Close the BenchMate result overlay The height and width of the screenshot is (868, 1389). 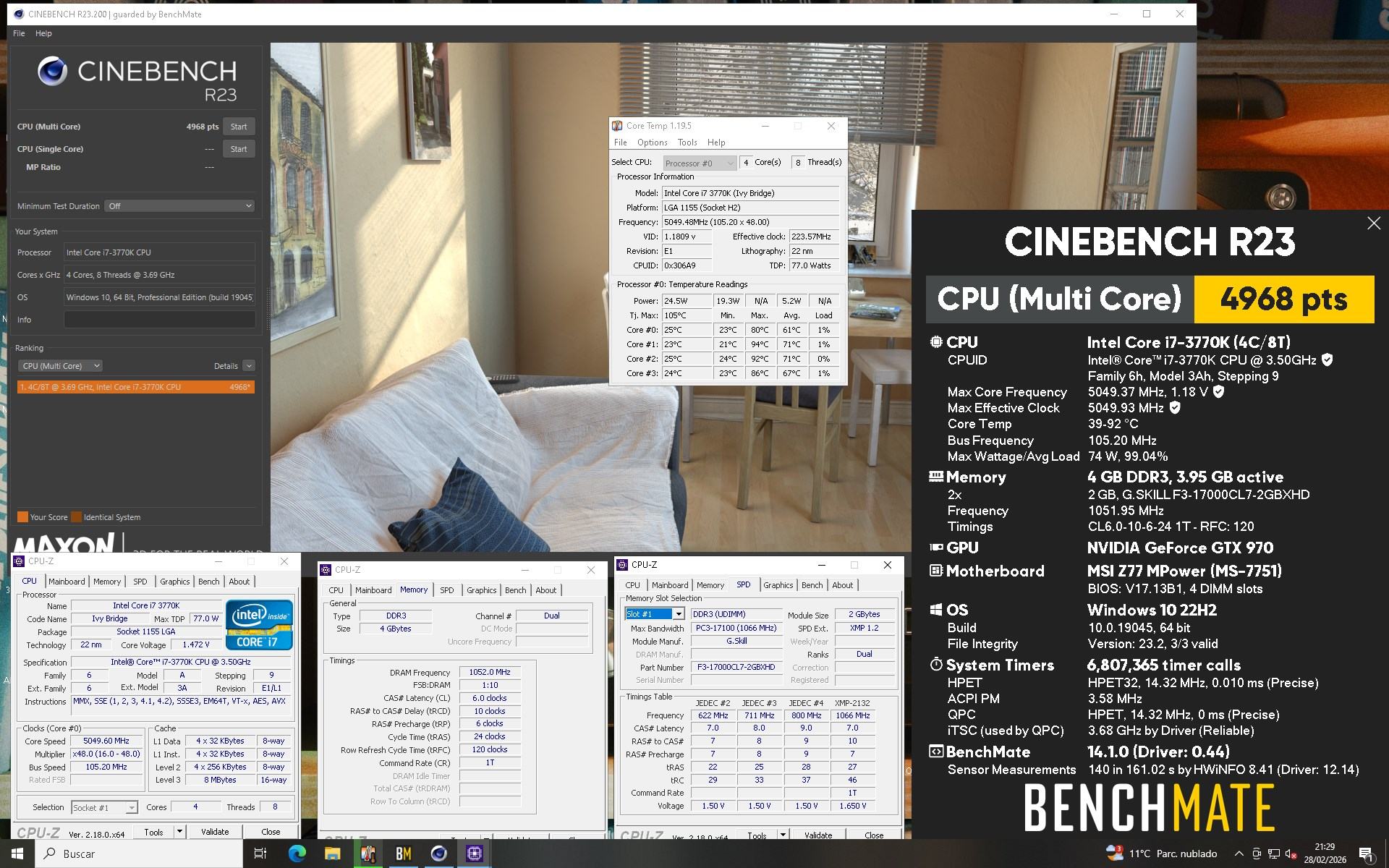coord(1373,224)
